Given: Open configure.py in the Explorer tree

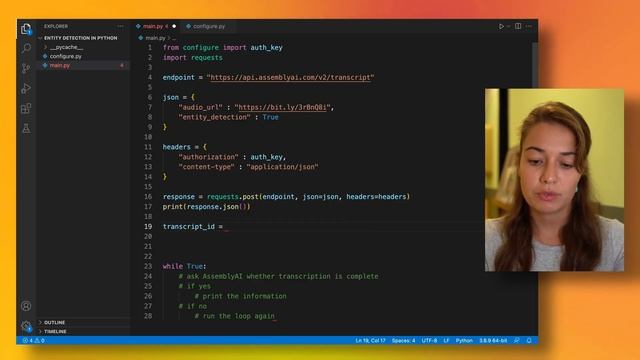Looking at the screenshot, I should click(x=65, y=56).
